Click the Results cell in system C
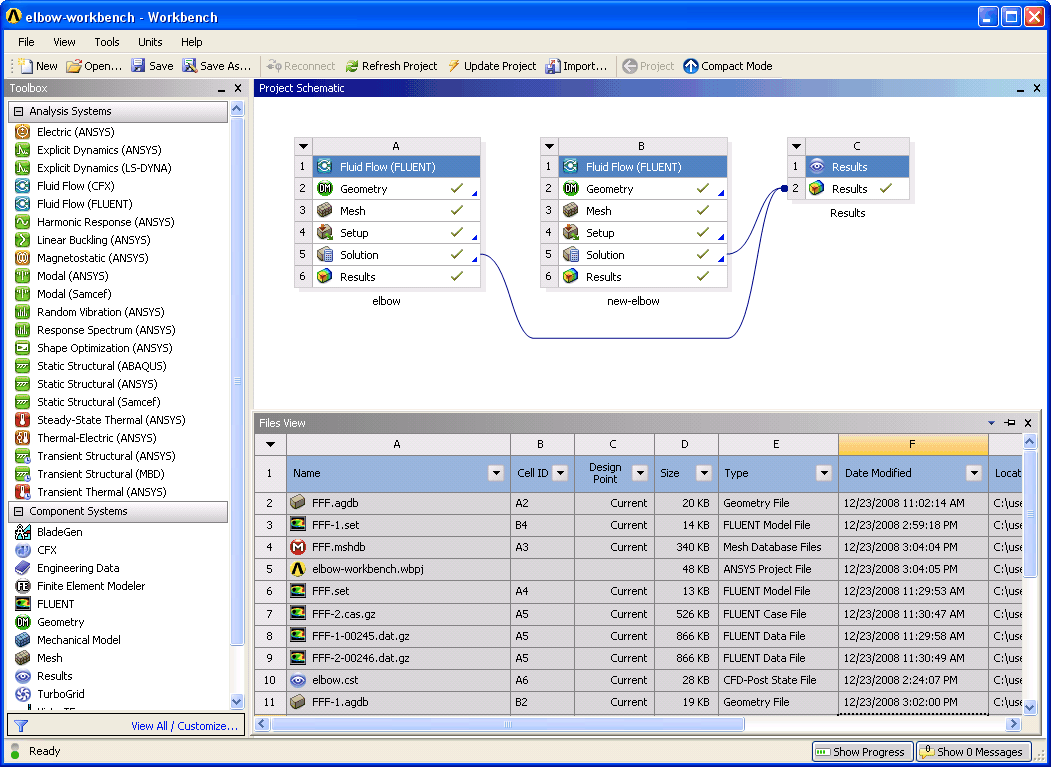Image resolution: width=1051 pixels, height=767 pixels. (x=857, y=189)
